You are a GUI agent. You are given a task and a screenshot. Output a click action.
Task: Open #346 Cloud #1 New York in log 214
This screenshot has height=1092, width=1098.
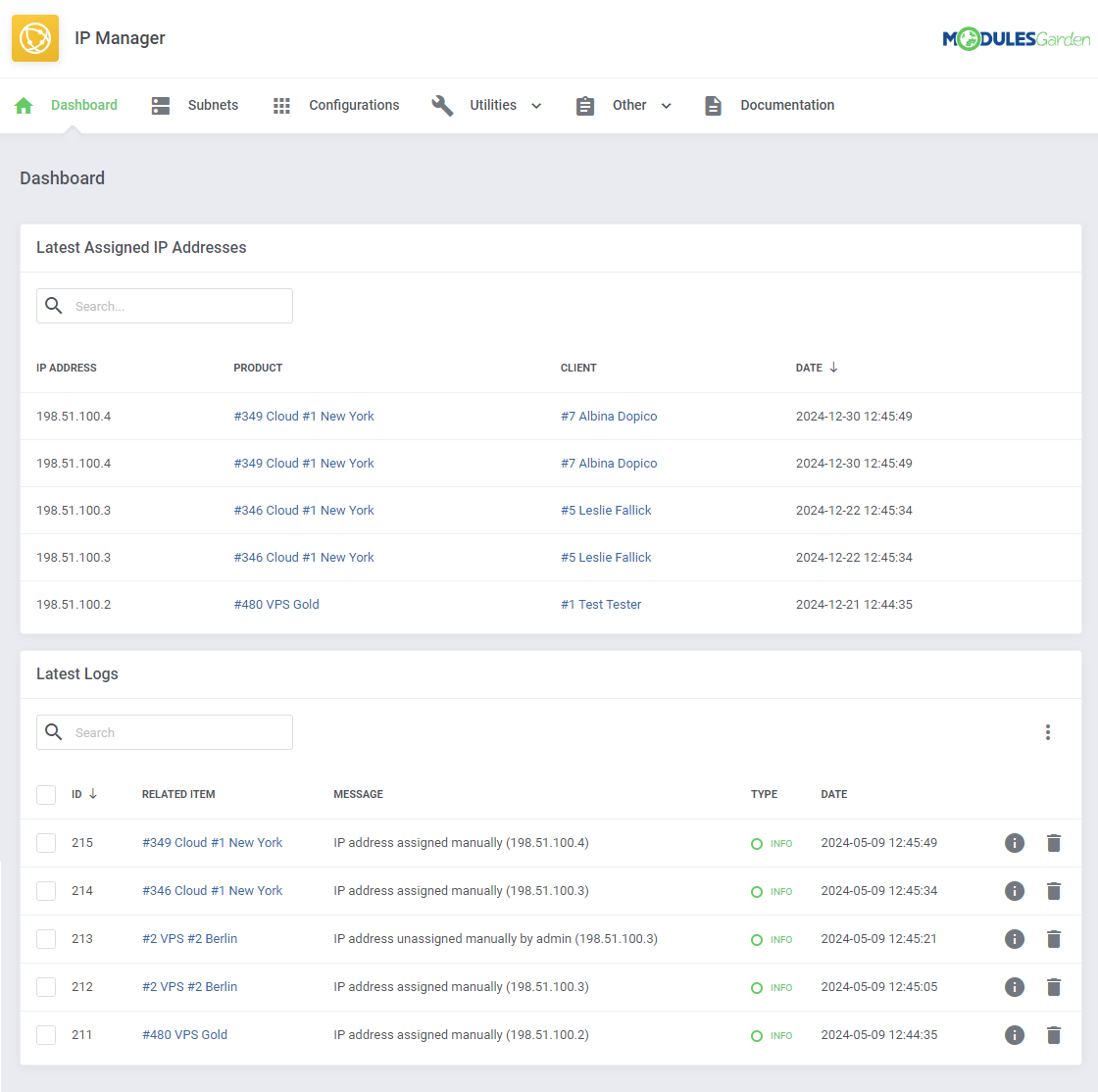pos(212,891)
